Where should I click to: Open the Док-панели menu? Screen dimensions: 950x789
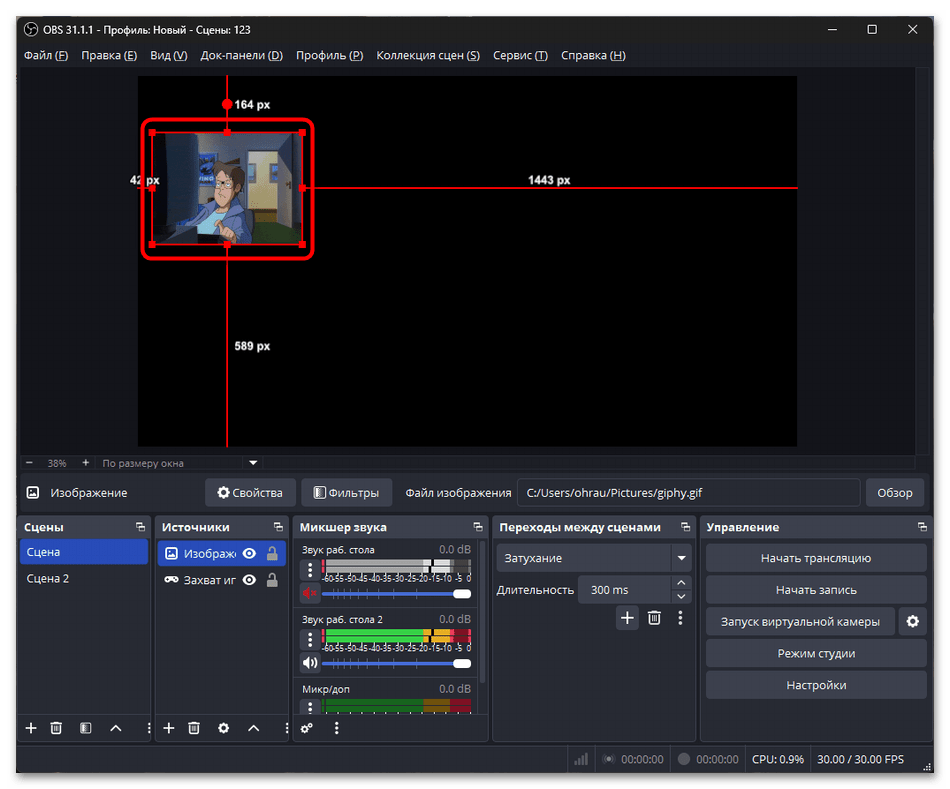point(242,55)
